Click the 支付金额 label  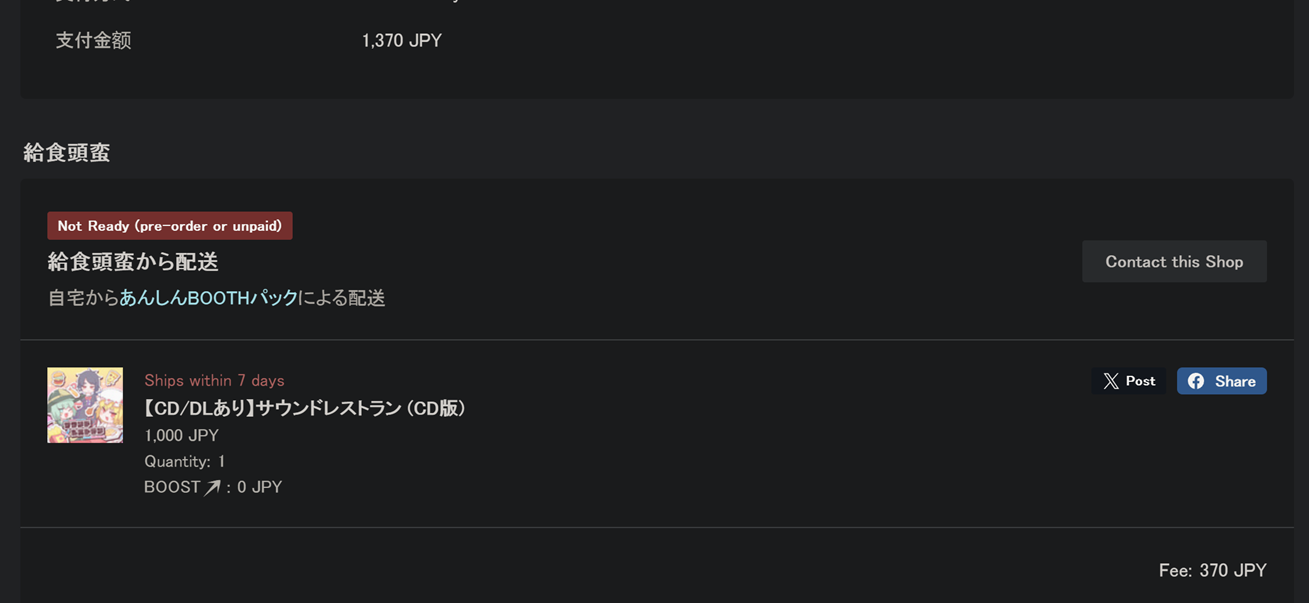(93, 41)
